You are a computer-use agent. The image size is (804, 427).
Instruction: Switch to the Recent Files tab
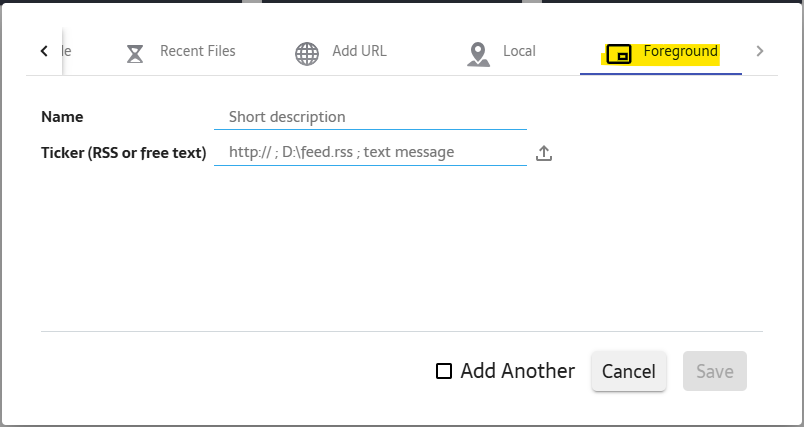click(x=197, y=51)
